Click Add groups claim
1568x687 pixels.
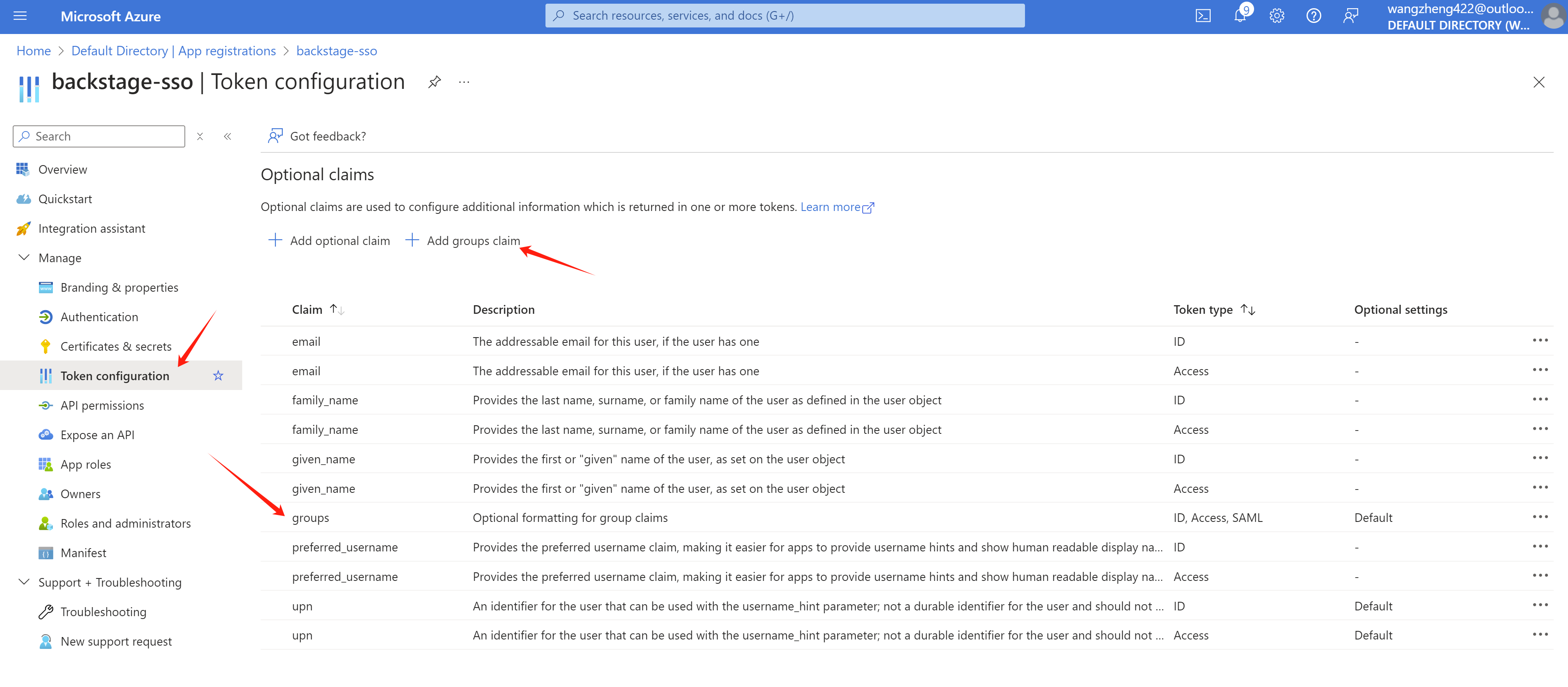click(x=463, y=240)
